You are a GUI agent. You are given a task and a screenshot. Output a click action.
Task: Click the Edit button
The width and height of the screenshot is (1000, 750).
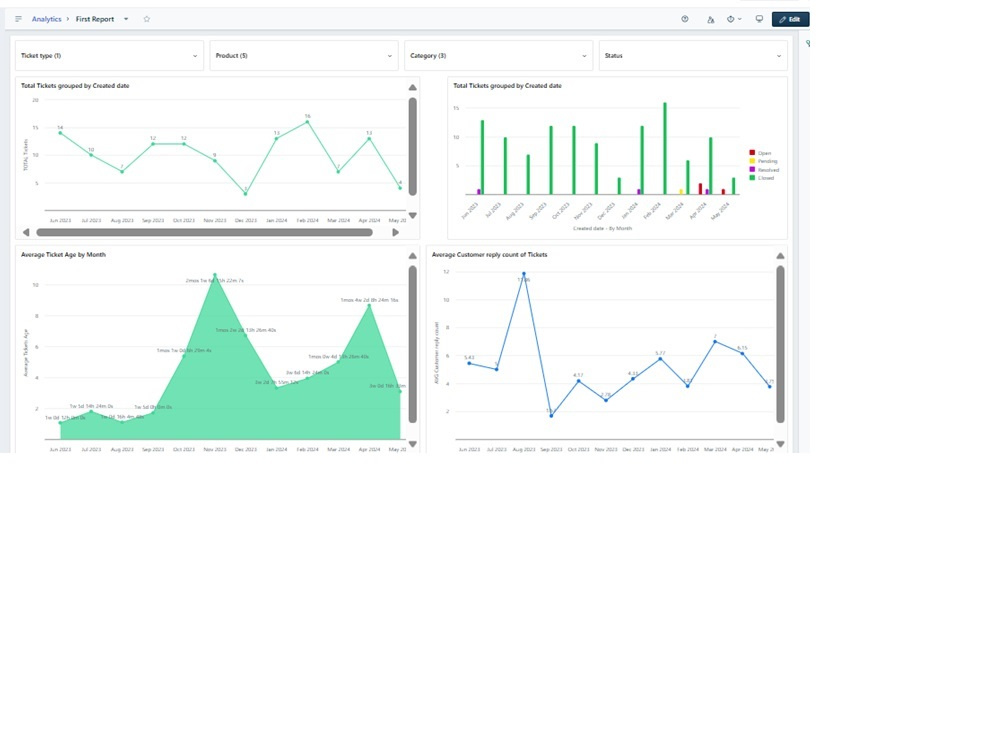tap(790, 19)
